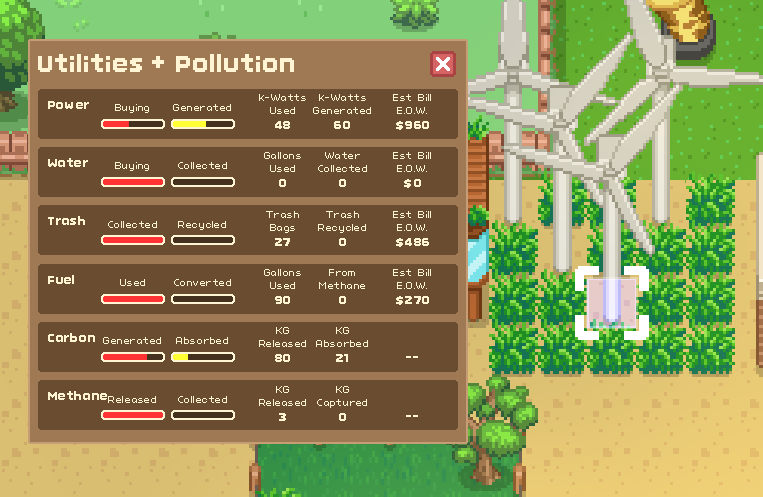Image resolution: width=763 pixels, height=497 pixels.
Task: Click the KG Absorbed value 21
Action: coord(342,358)
